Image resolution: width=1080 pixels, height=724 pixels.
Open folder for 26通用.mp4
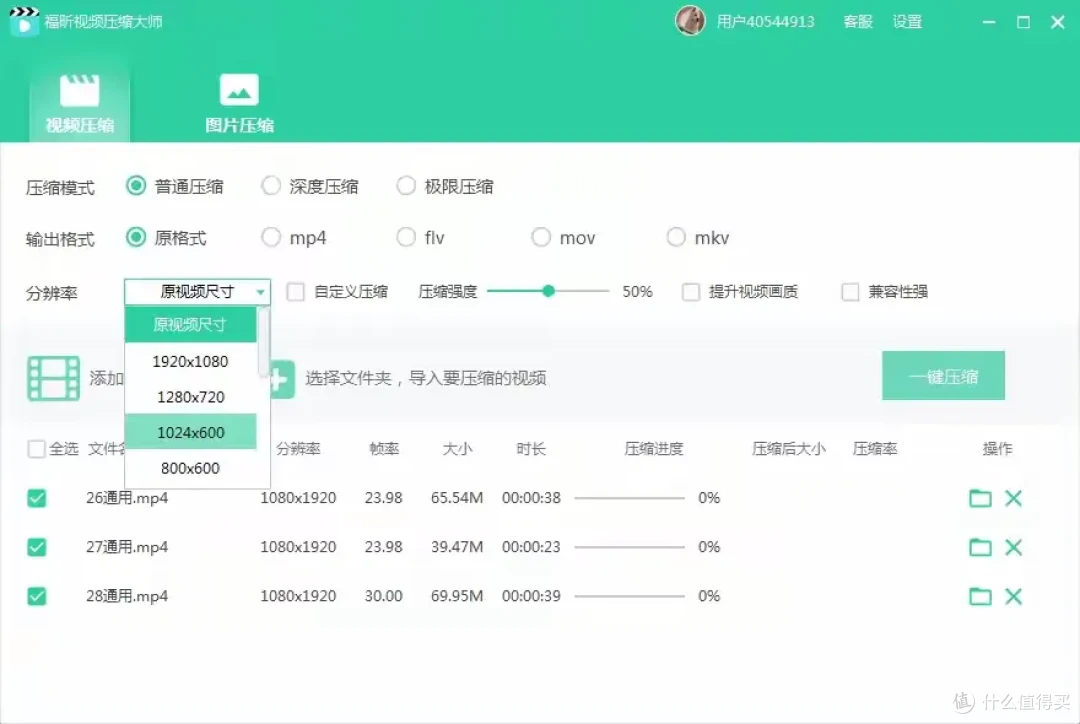pyautogui.click(x=980, y=497)
